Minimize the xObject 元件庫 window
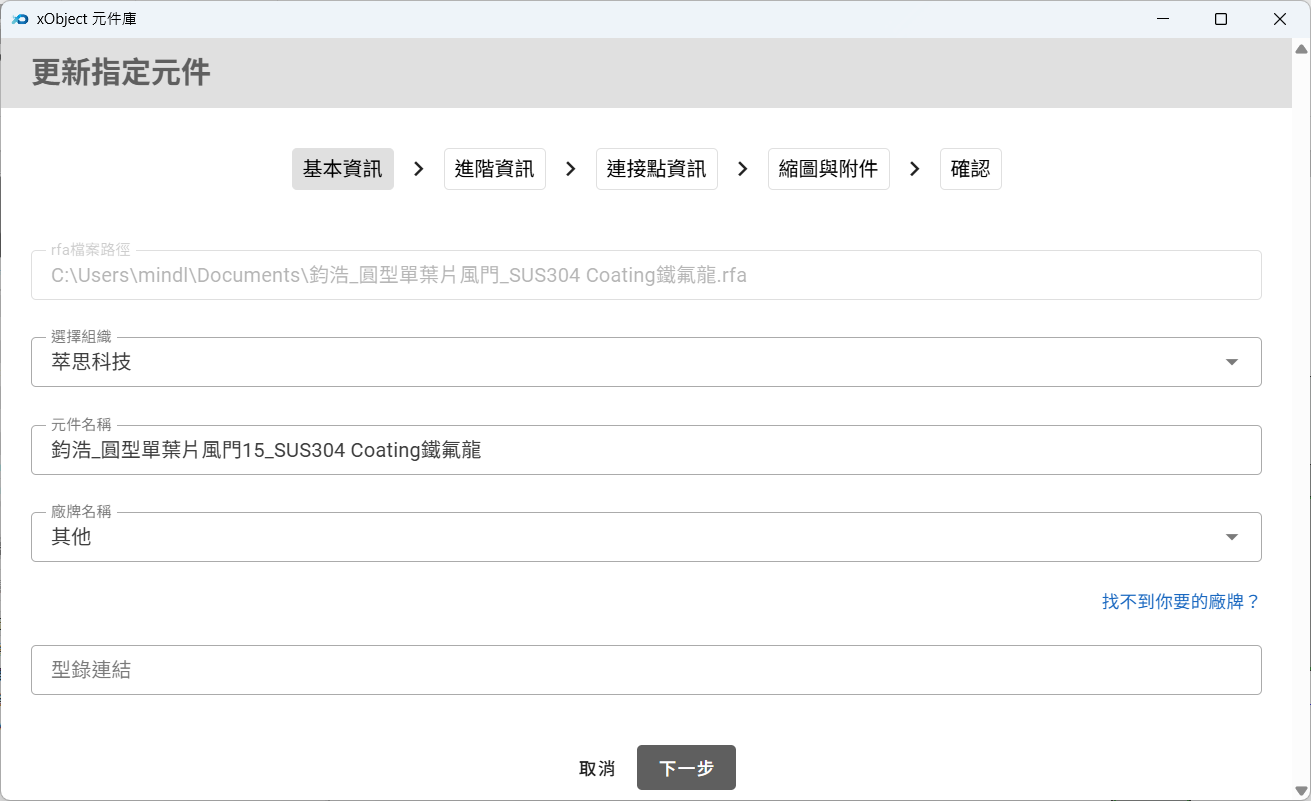Screen dimensions: 1311x801 click(x=1162, y=19)
